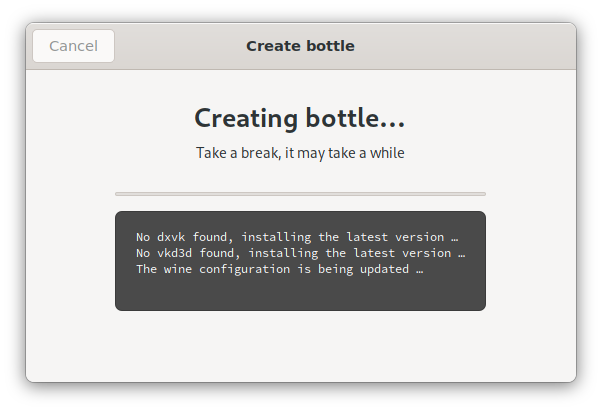
Task: Click the middle of the progress bar
Action: click(x=300, y=193)
